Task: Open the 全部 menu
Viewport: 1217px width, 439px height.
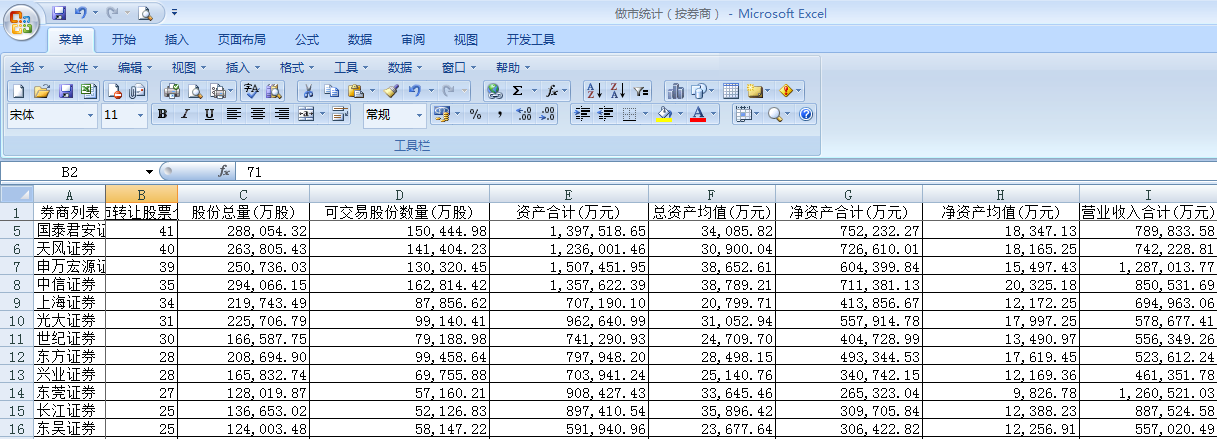Action: 27,67
